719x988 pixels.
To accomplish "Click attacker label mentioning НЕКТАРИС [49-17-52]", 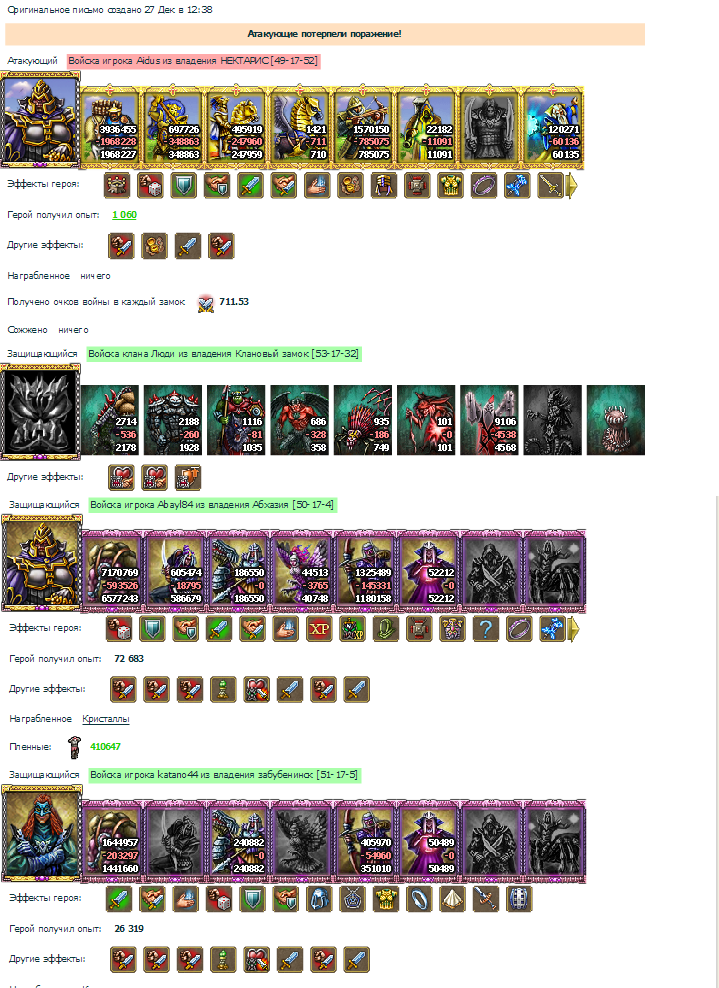I will point(193,61).
